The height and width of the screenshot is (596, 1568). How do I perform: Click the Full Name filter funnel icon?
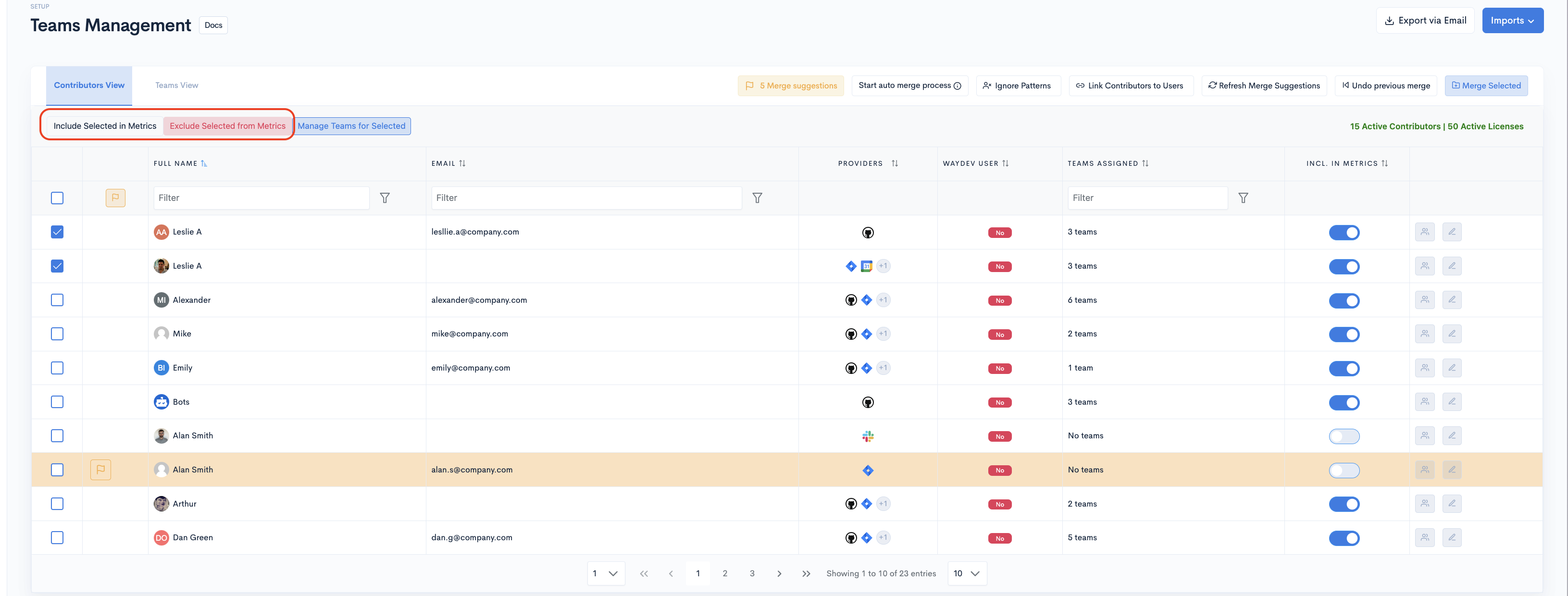[x=385, y=198]
